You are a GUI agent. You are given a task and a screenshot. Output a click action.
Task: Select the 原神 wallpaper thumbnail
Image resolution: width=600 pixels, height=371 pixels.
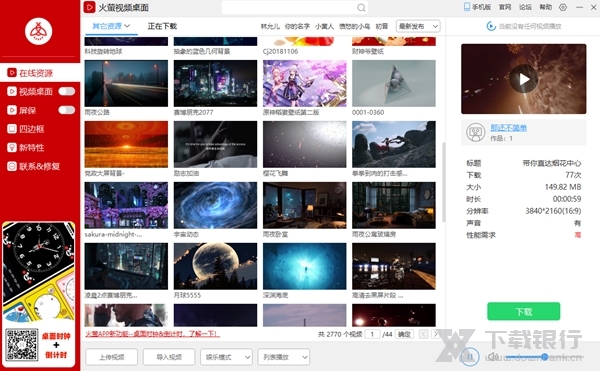click(x=305, y=83)
